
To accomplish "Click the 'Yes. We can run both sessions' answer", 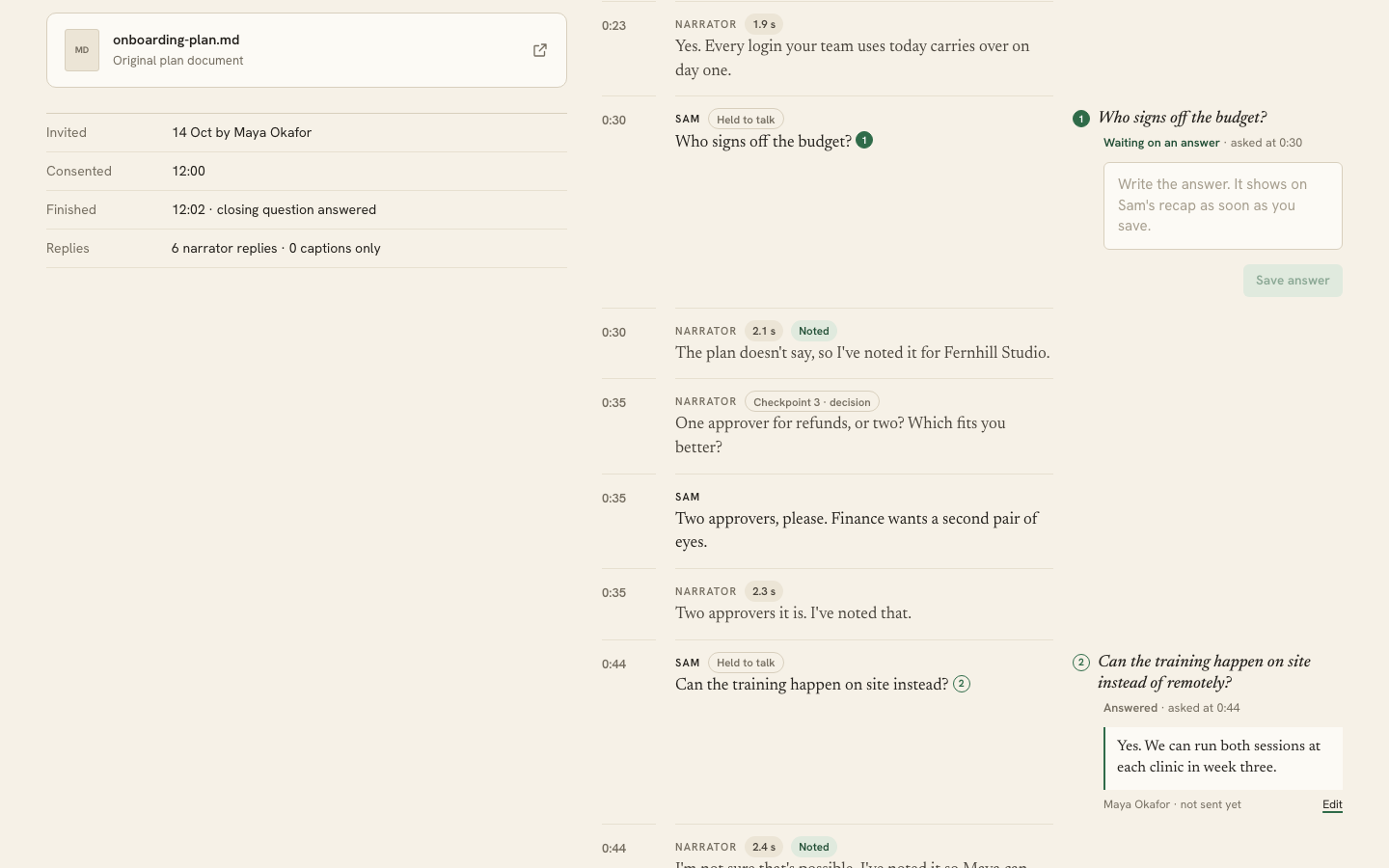I will pos(1223,757).
